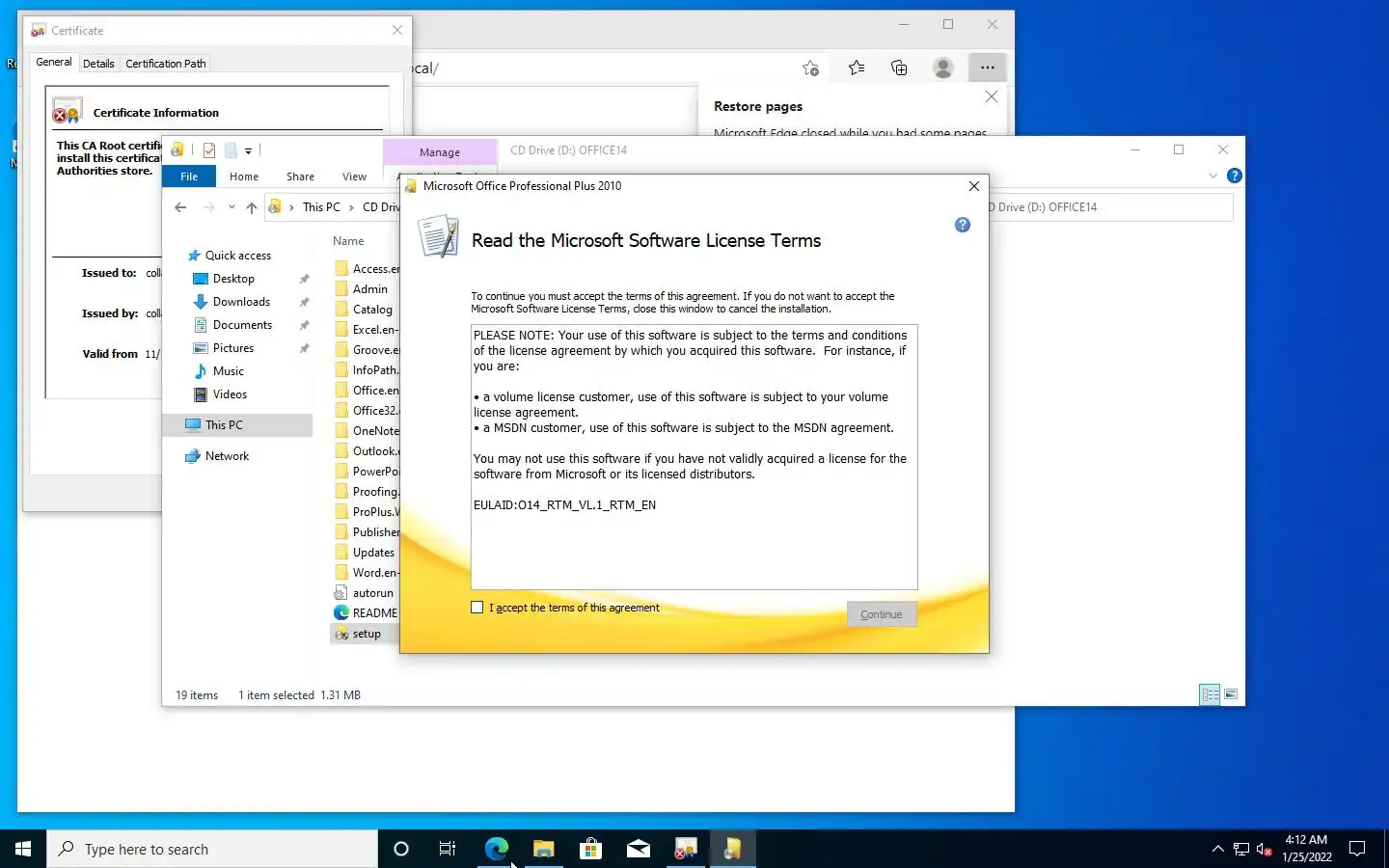This screenshot has width=1389, height=868.
Task: Open Mail app from taskbar
Action: pyautogui.click(x=638, y=849)
